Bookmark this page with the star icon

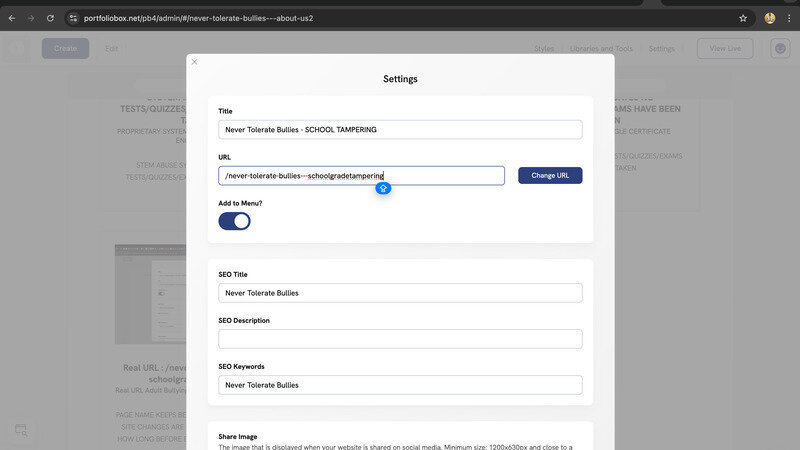(x=743, y=18)
